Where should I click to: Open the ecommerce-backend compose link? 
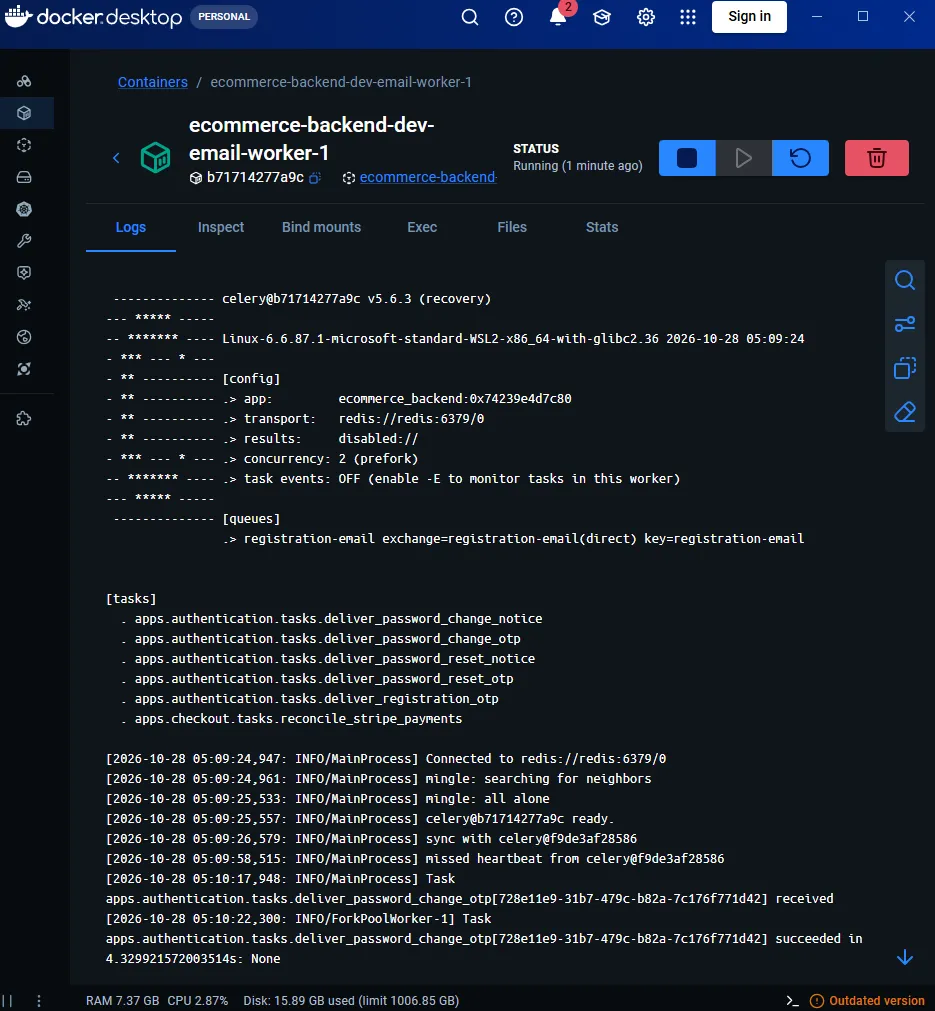click(x=428, y=177)
